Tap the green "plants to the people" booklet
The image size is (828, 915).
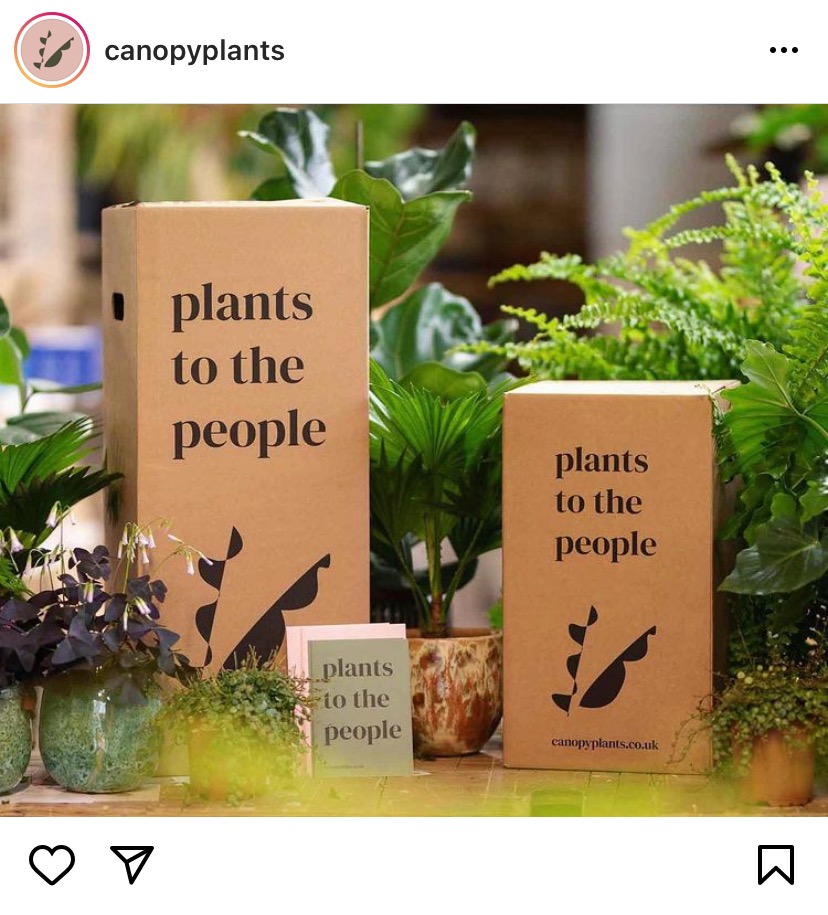(x=360, y=707)
